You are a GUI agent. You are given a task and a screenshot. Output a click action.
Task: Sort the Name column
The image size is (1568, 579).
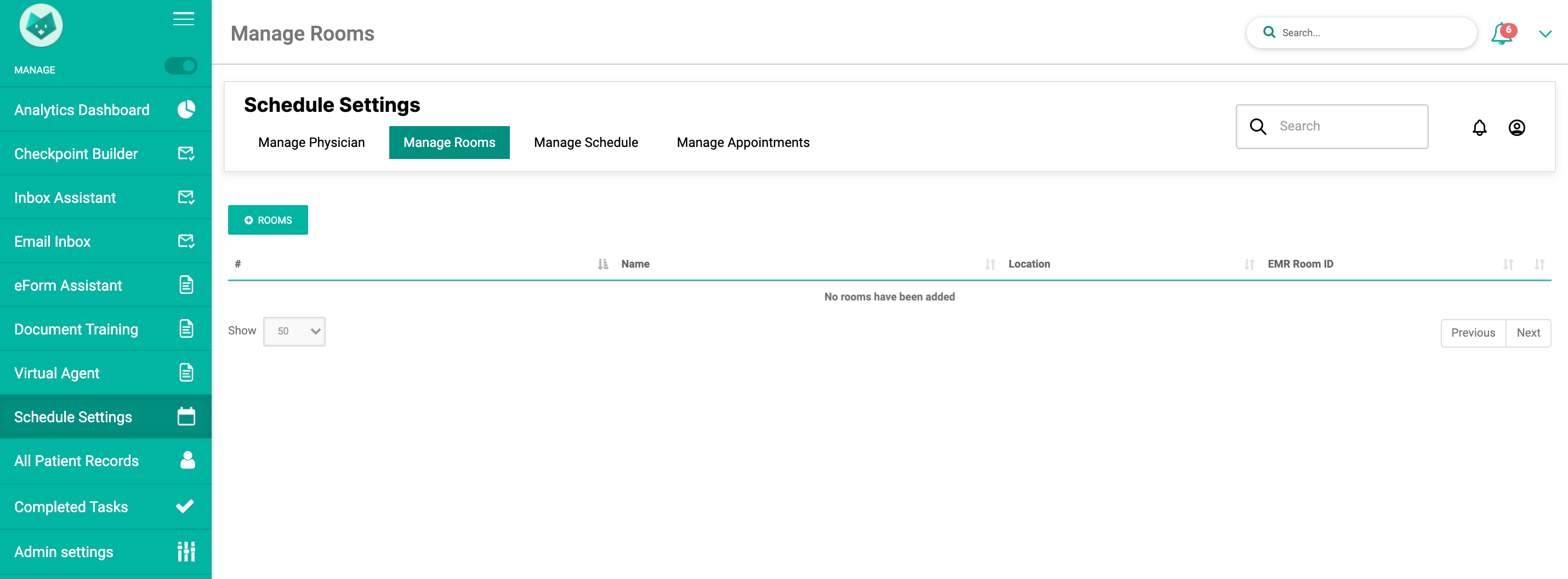pyautogui.click(x=990, y=264)
